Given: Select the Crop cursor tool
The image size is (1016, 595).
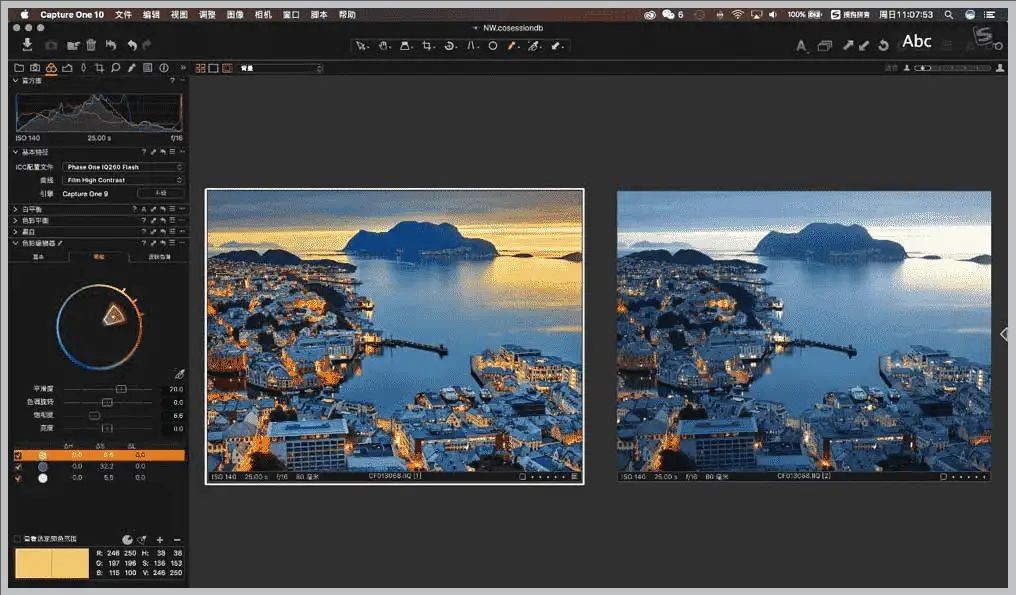Looking at the screenshot, I should (427, 46).
